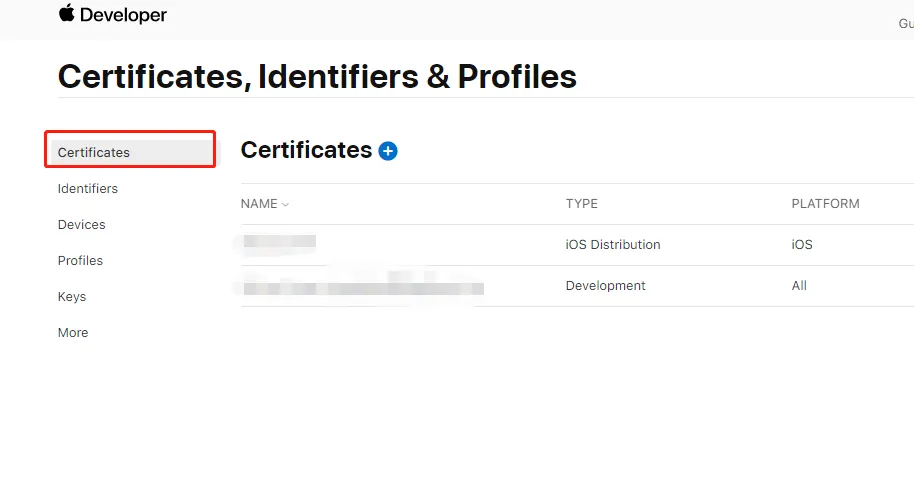Open the Identifiers section

[87, 188]
